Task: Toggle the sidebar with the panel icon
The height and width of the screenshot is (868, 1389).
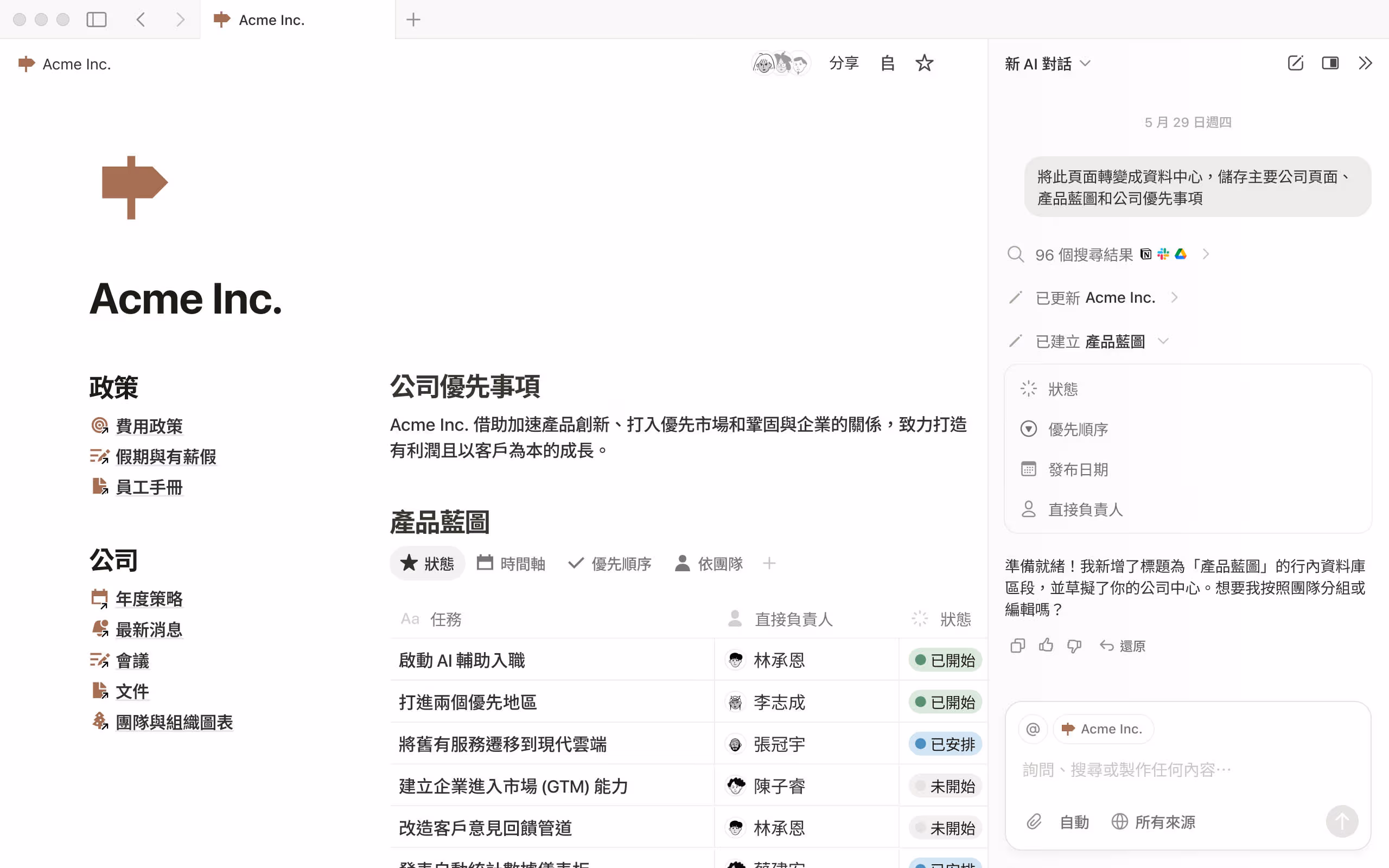Action: coord(97,19)
